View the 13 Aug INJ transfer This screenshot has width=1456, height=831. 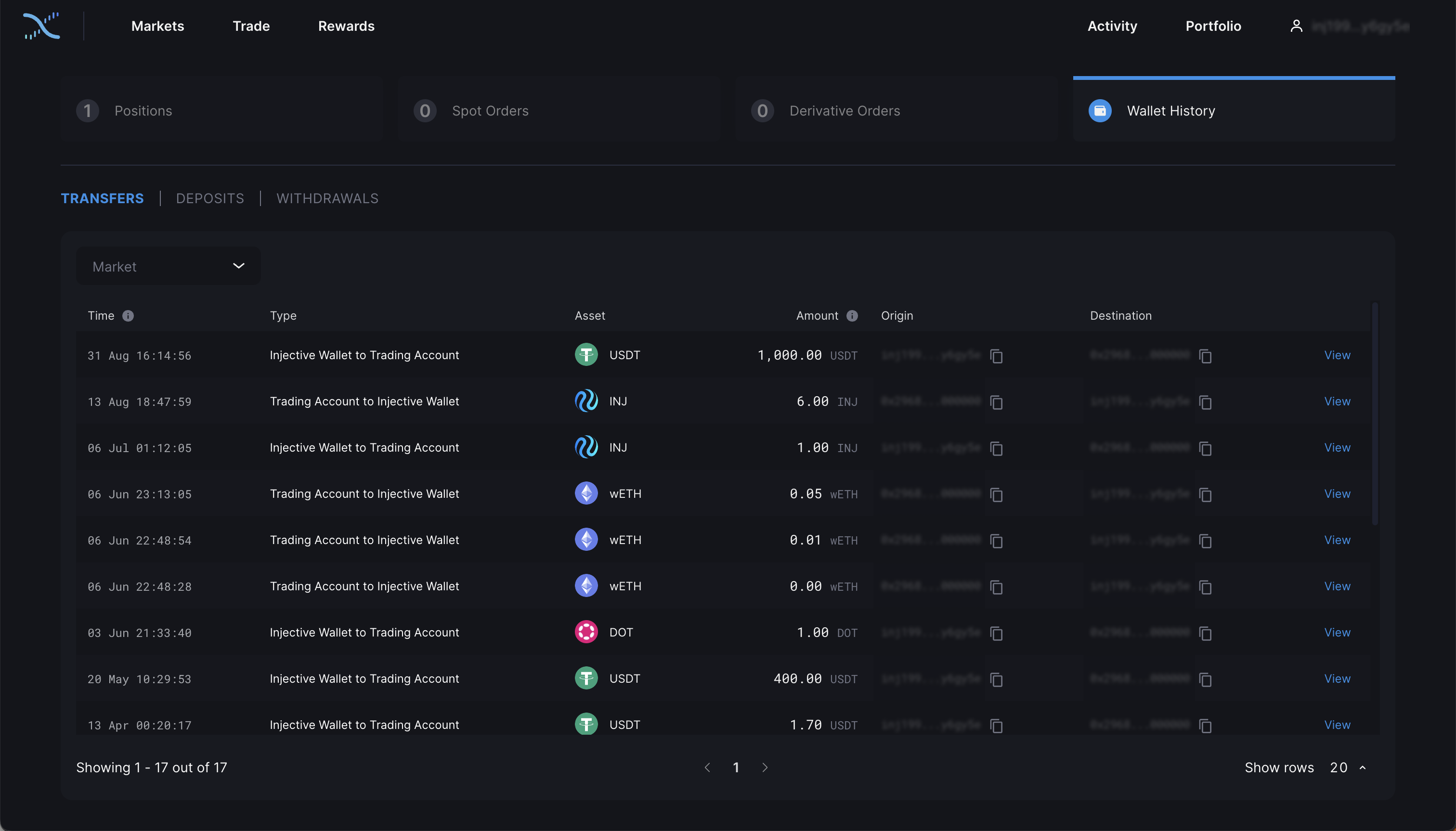1337,401
